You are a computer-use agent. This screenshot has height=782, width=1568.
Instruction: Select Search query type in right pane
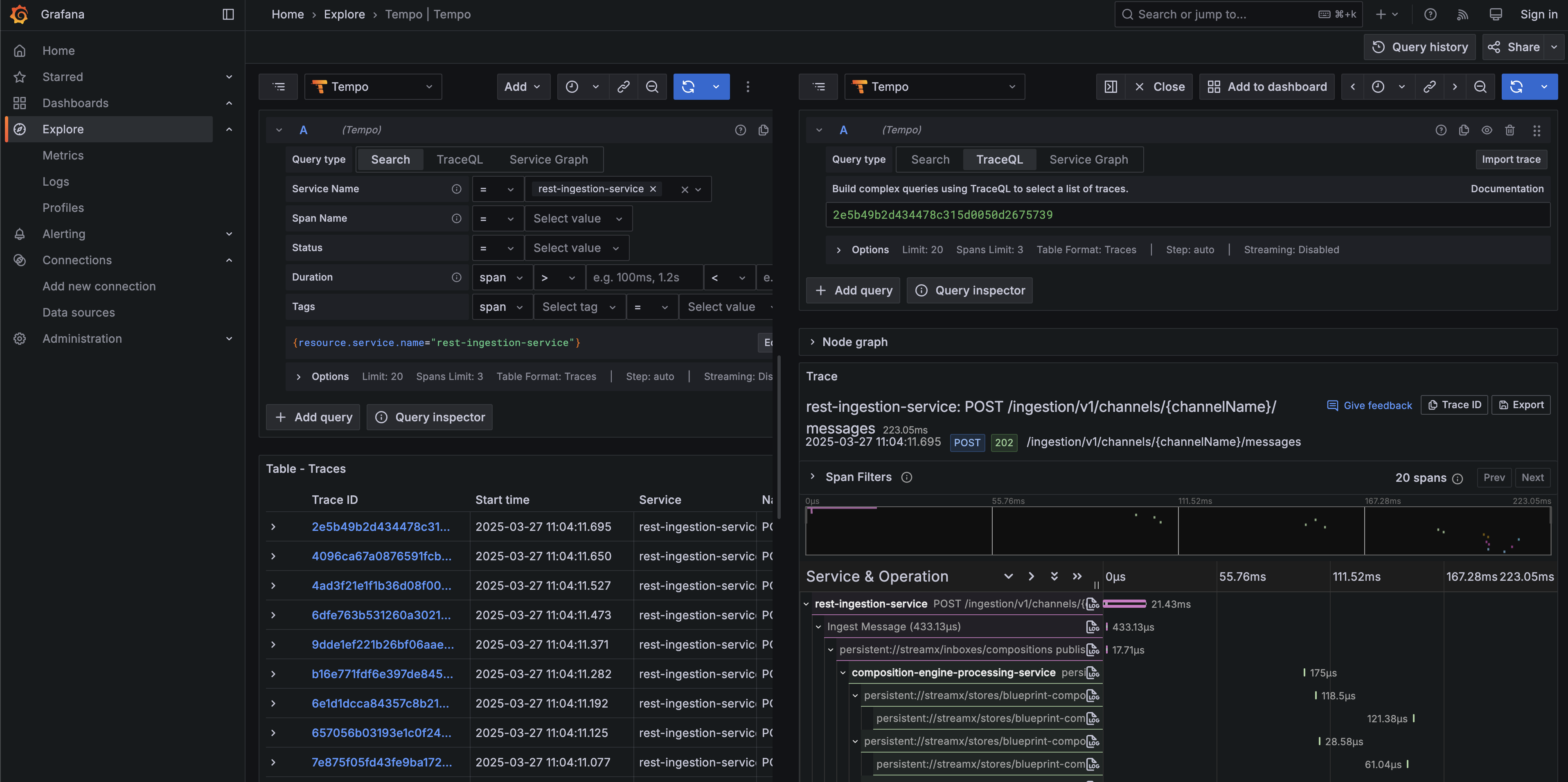coord(930,160)
